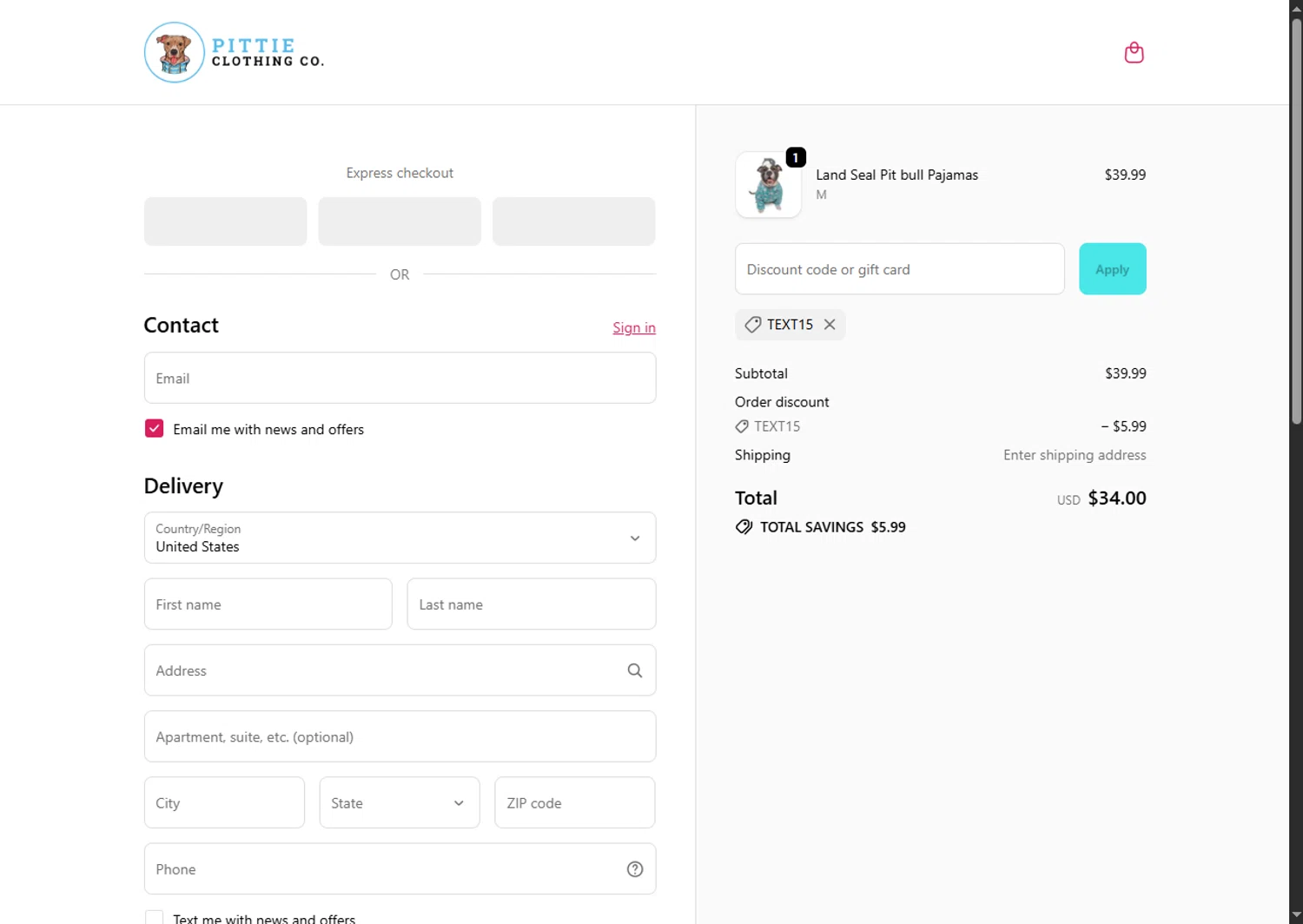The height and width of the screenshot is (924, 1303).
Task: Click the Express checkout heading text
Action: tap(400, 173)
